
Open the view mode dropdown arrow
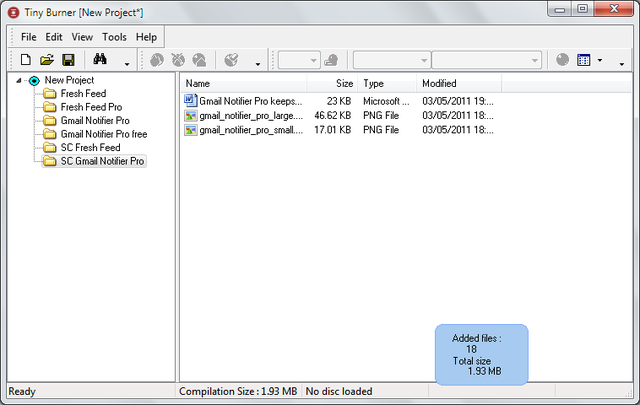tap(600, 60)
